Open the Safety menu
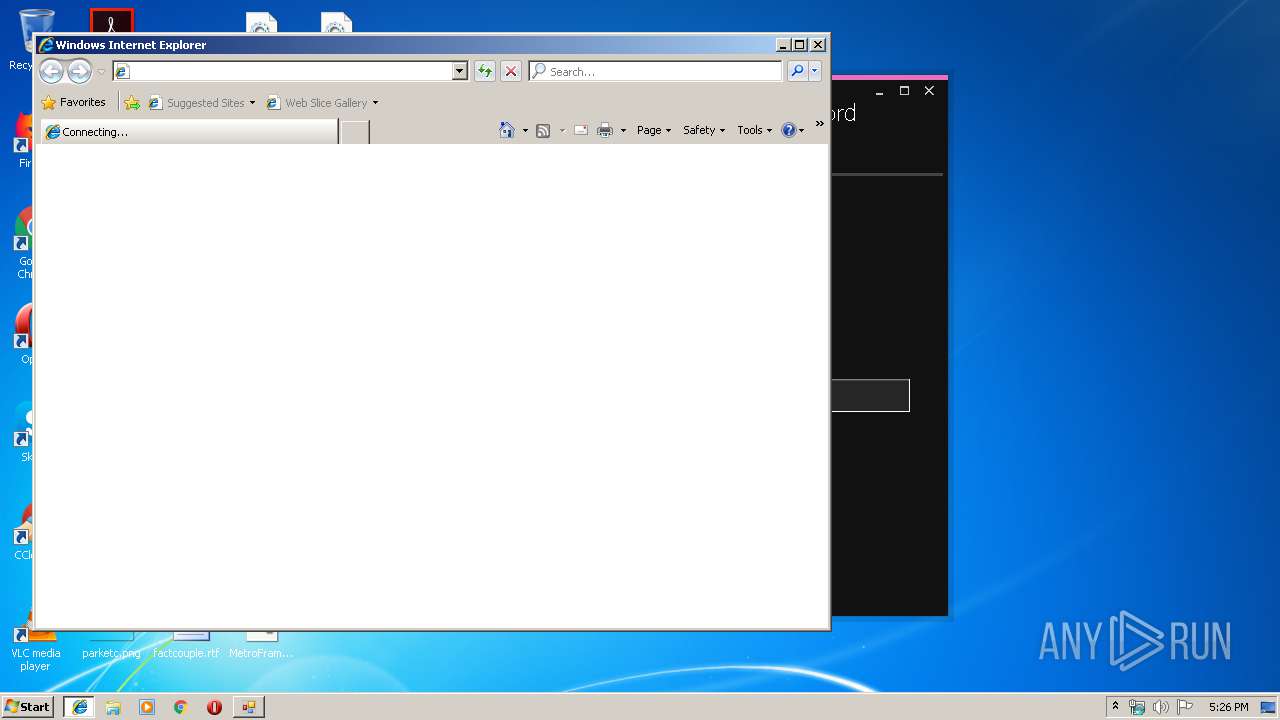The height and width of the screenshot is (720, 1280). pyautogui.click(x=704, y=130)
